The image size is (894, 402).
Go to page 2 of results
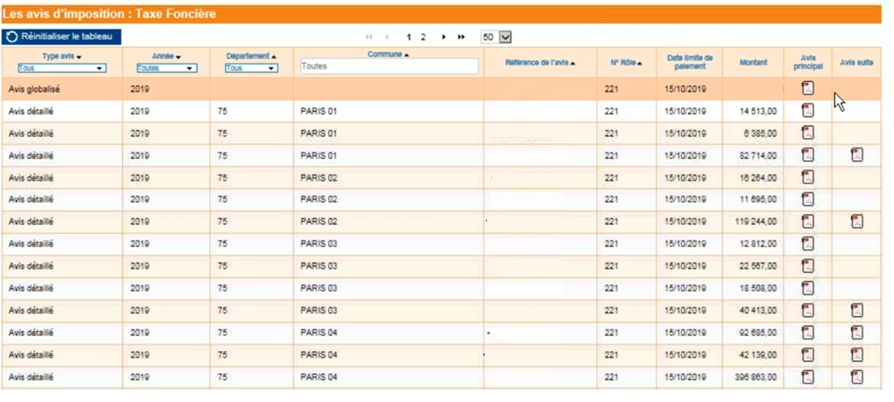423,37
